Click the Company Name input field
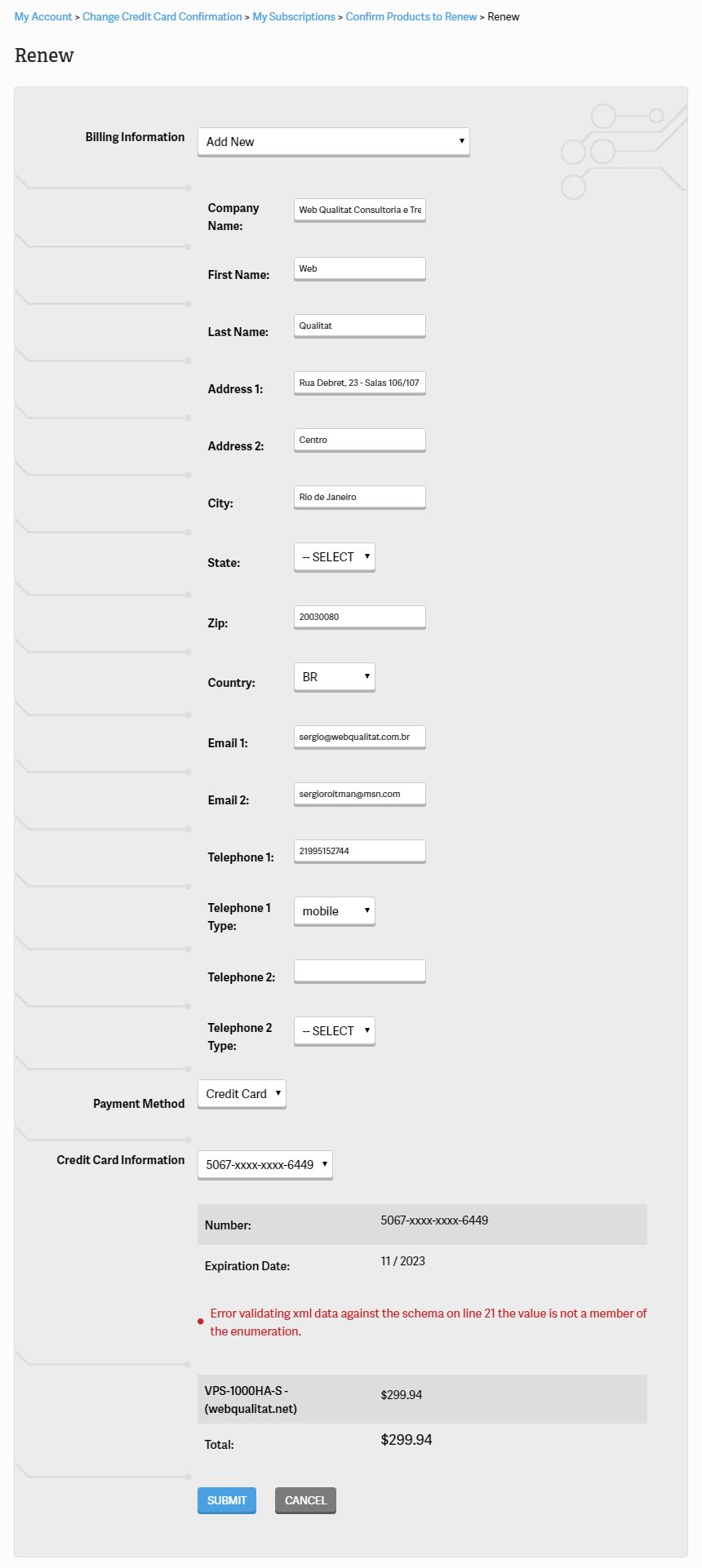This screenshot has width=702, height=1568. click(x=359, y=210)
